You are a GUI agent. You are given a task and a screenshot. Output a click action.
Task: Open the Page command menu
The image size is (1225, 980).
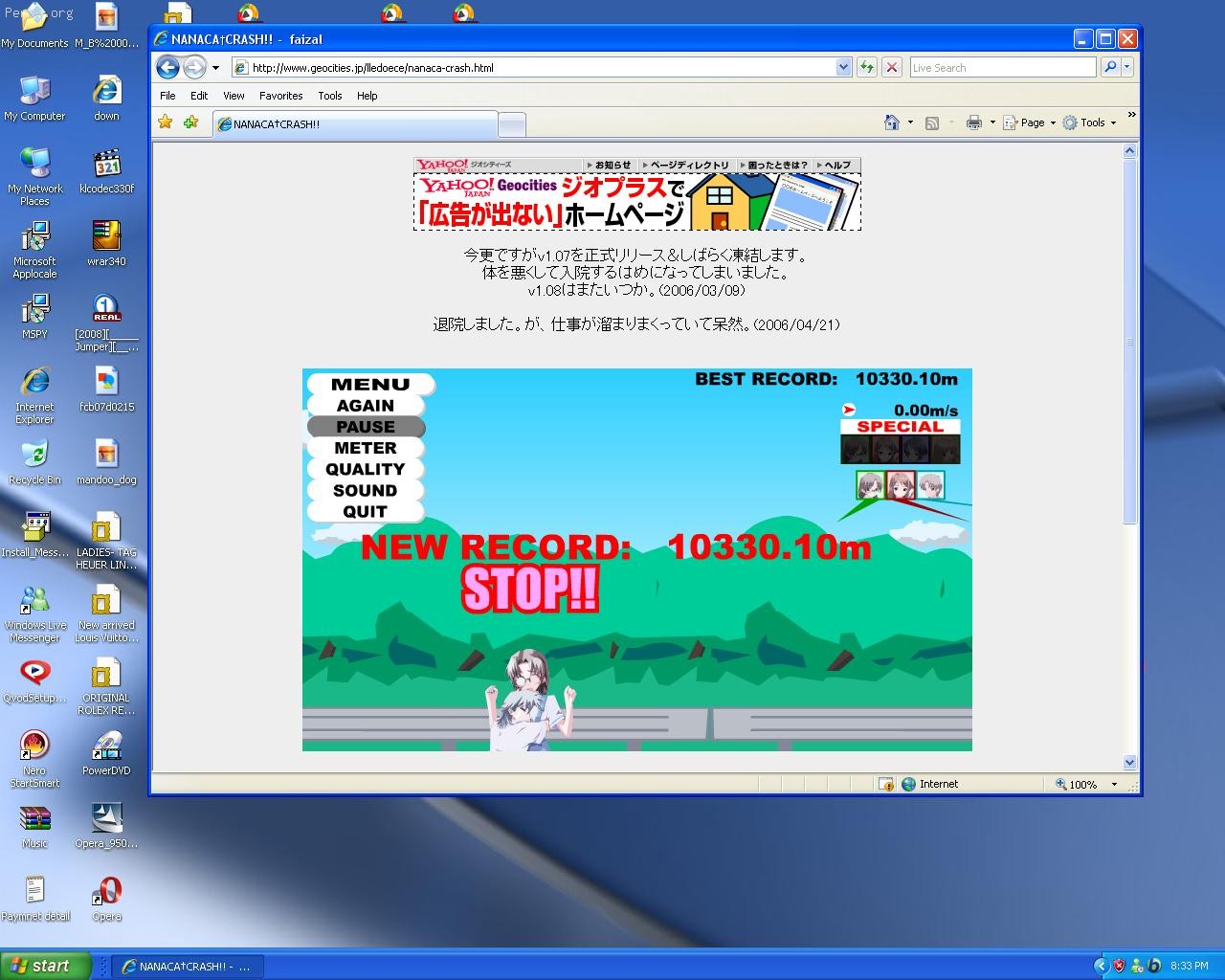pyautogui.click(x=1029, y=122)
